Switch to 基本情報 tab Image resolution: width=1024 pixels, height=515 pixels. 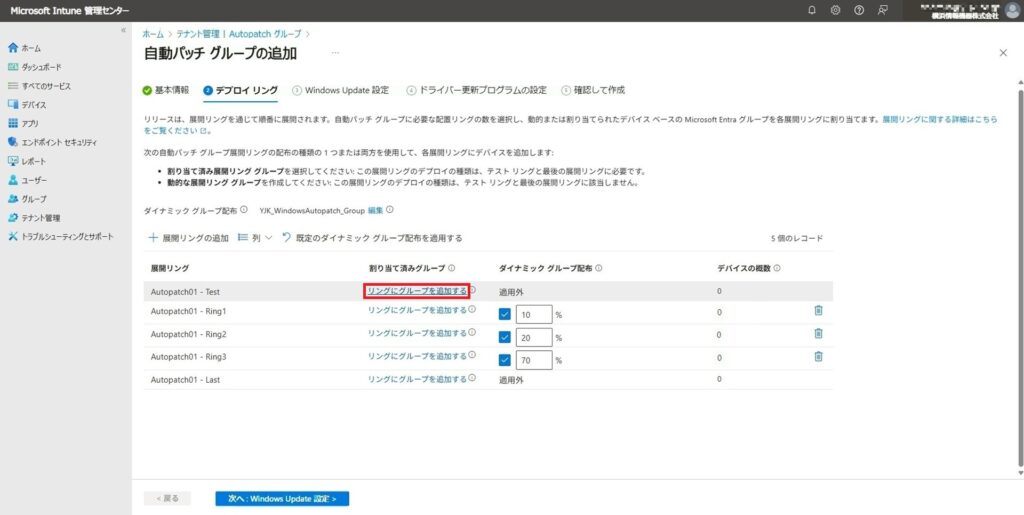(166, 91)
